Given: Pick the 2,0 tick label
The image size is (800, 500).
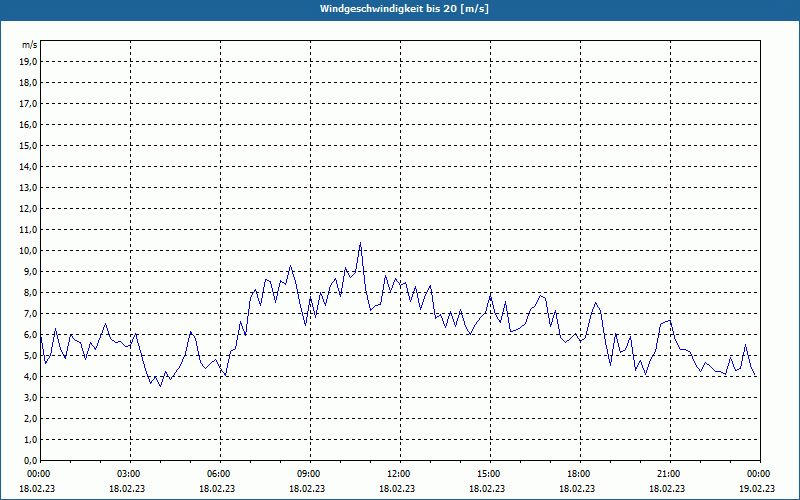Looking at the screenshot, I should [x=30, y=419].
